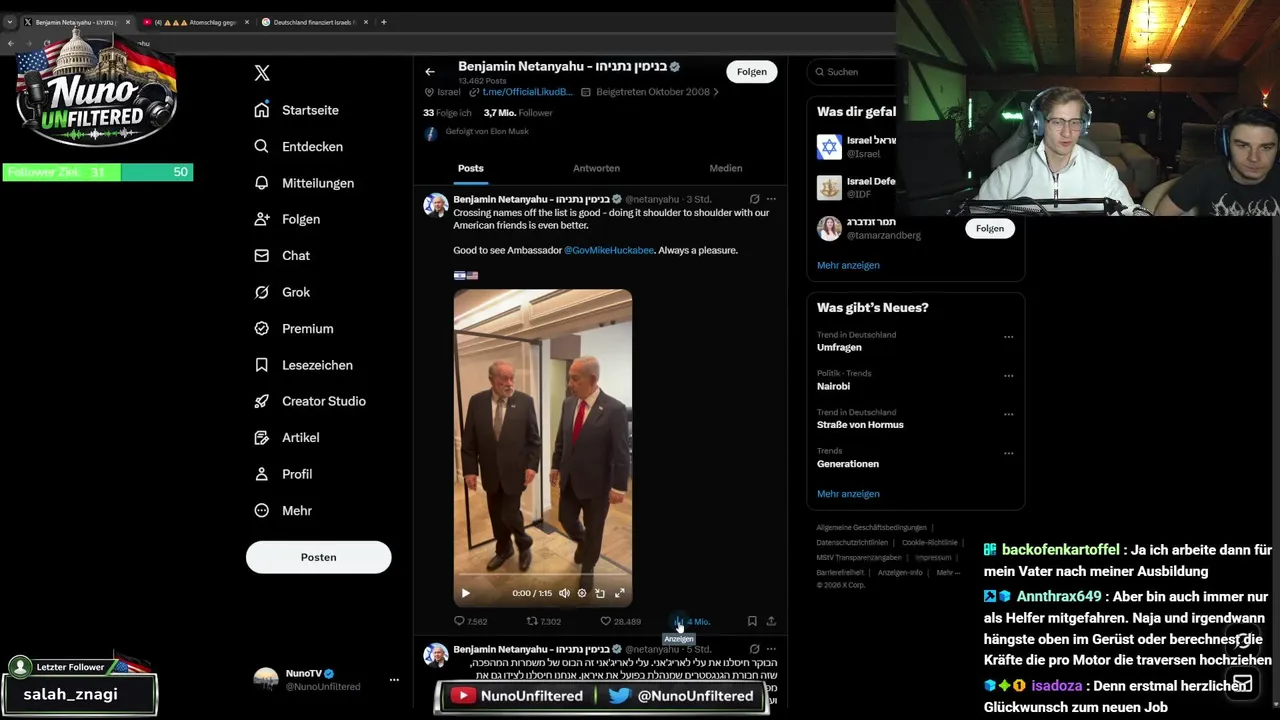Open Creator Studio
This screenshot has height=720, width=1280.
click(309, 401)
